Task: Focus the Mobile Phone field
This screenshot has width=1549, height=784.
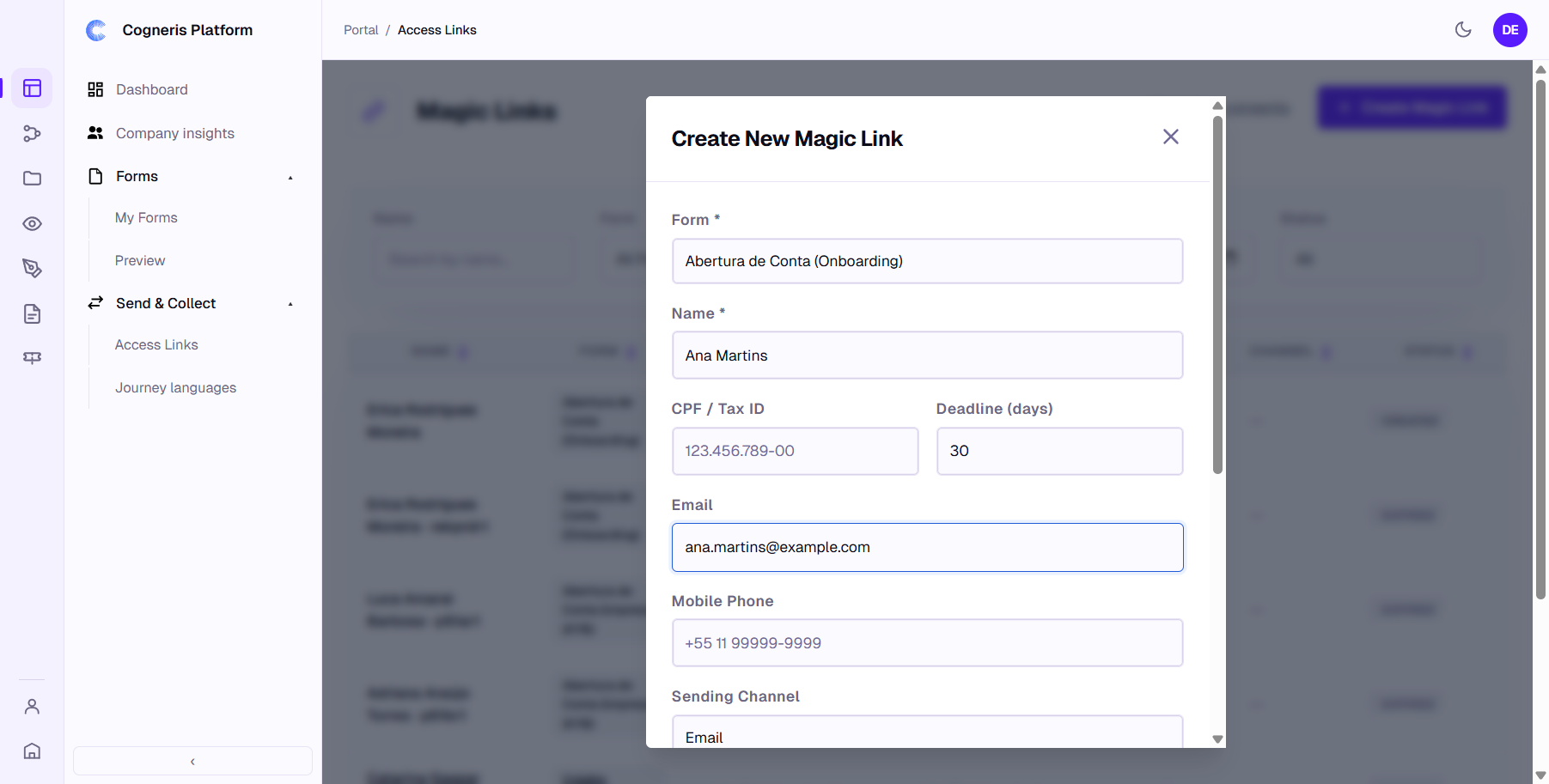Action: click(927, 643)
